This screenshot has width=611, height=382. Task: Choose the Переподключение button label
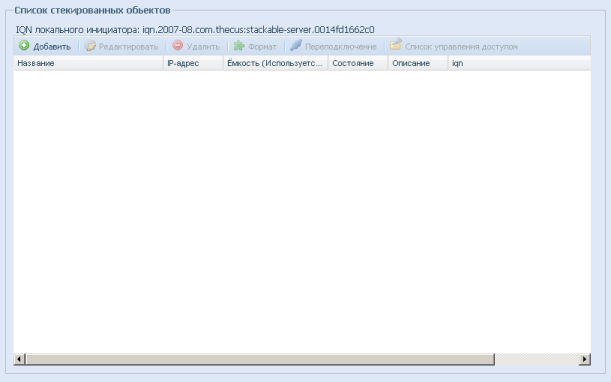tap(341, 47)
